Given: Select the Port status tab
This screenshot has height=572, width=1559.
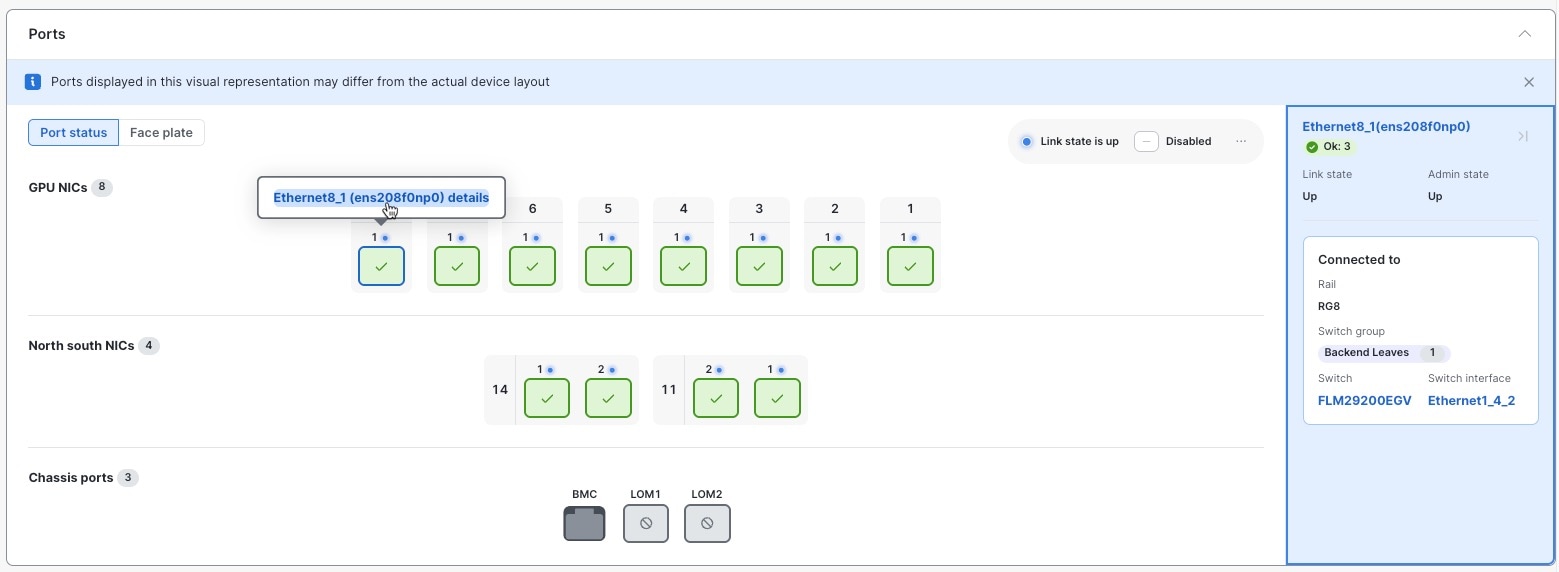Looking at the screenshot, I should point(73,133).
